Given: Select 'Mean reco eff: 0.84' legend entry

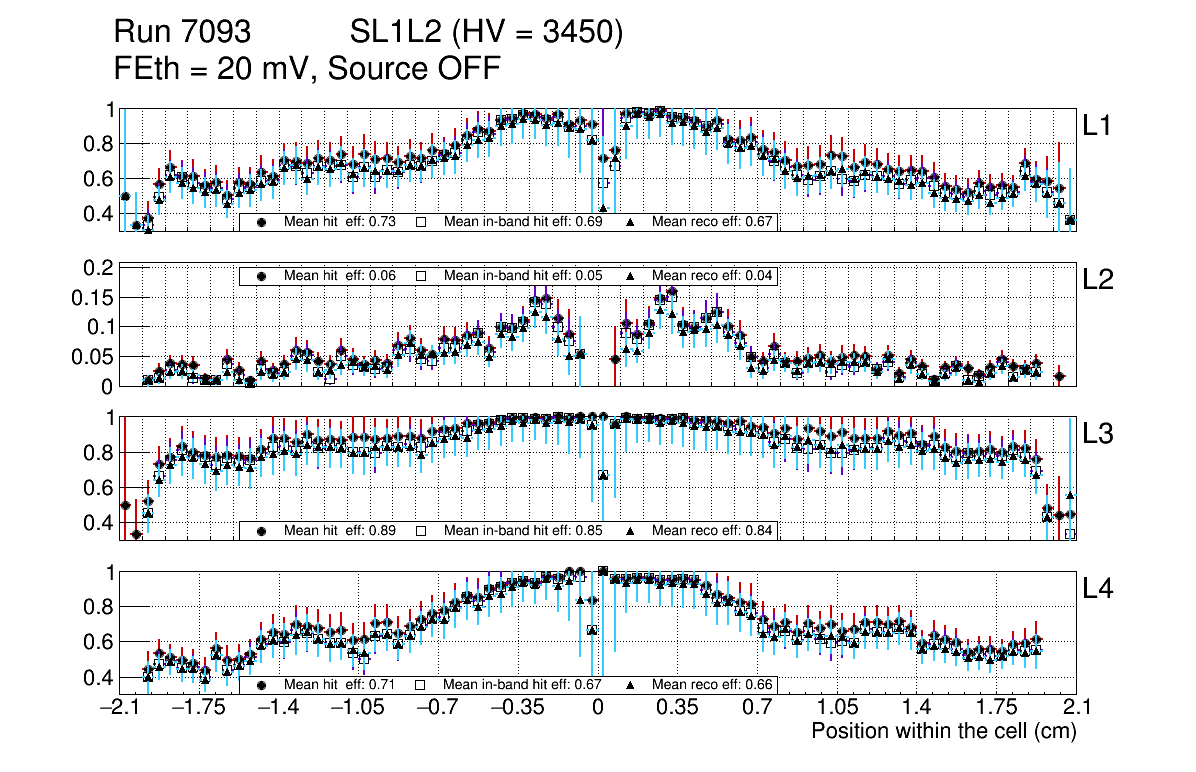Looking at the screenshot, I should tap(712, 530).
